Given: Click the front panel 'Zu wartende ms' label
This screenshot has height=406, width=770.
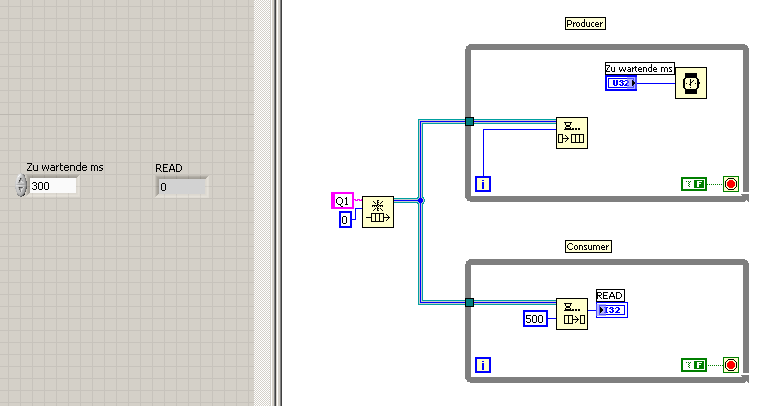Looking at the screenshot, I should pos(65,167).
